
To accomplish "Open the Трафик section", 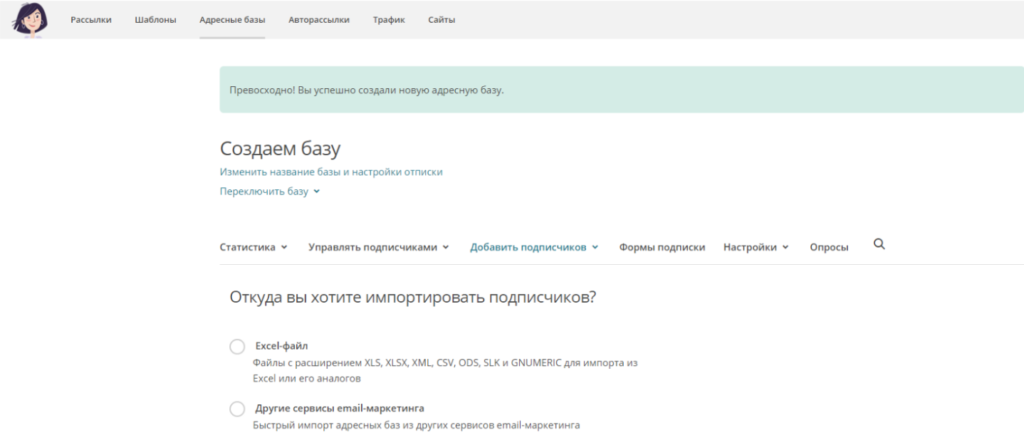I will pos(389,20).
